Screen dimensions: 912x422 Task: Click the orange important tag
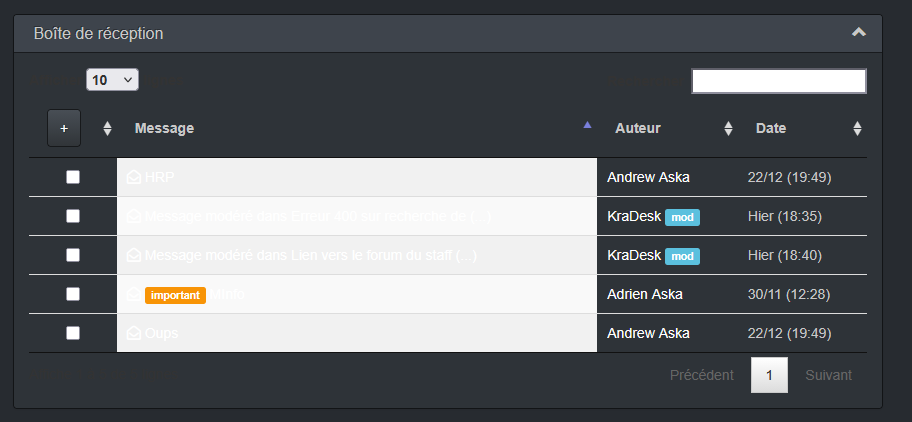pos(175,295)
